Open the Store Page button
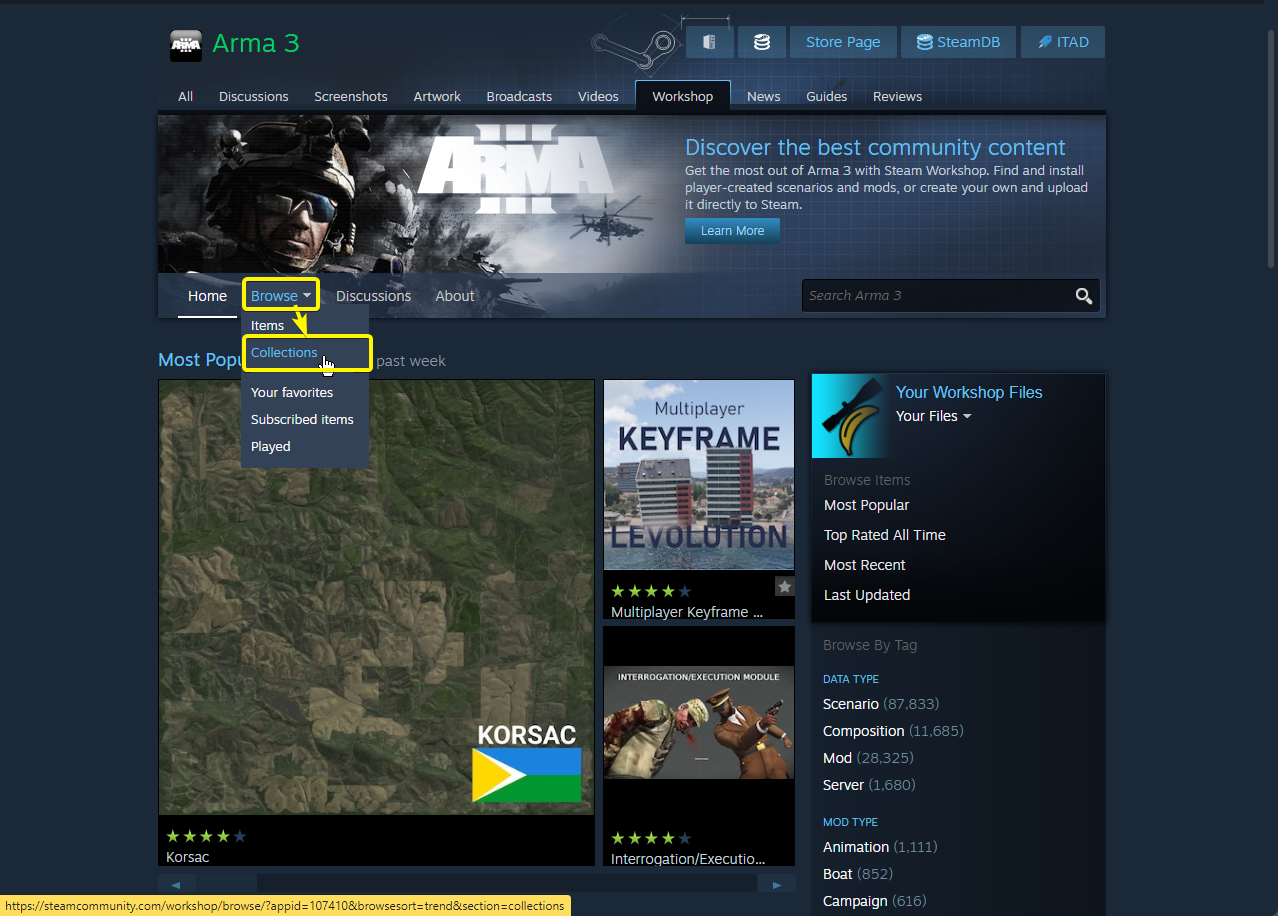The width and height of the screenshot is (1278, 916). 843,42
